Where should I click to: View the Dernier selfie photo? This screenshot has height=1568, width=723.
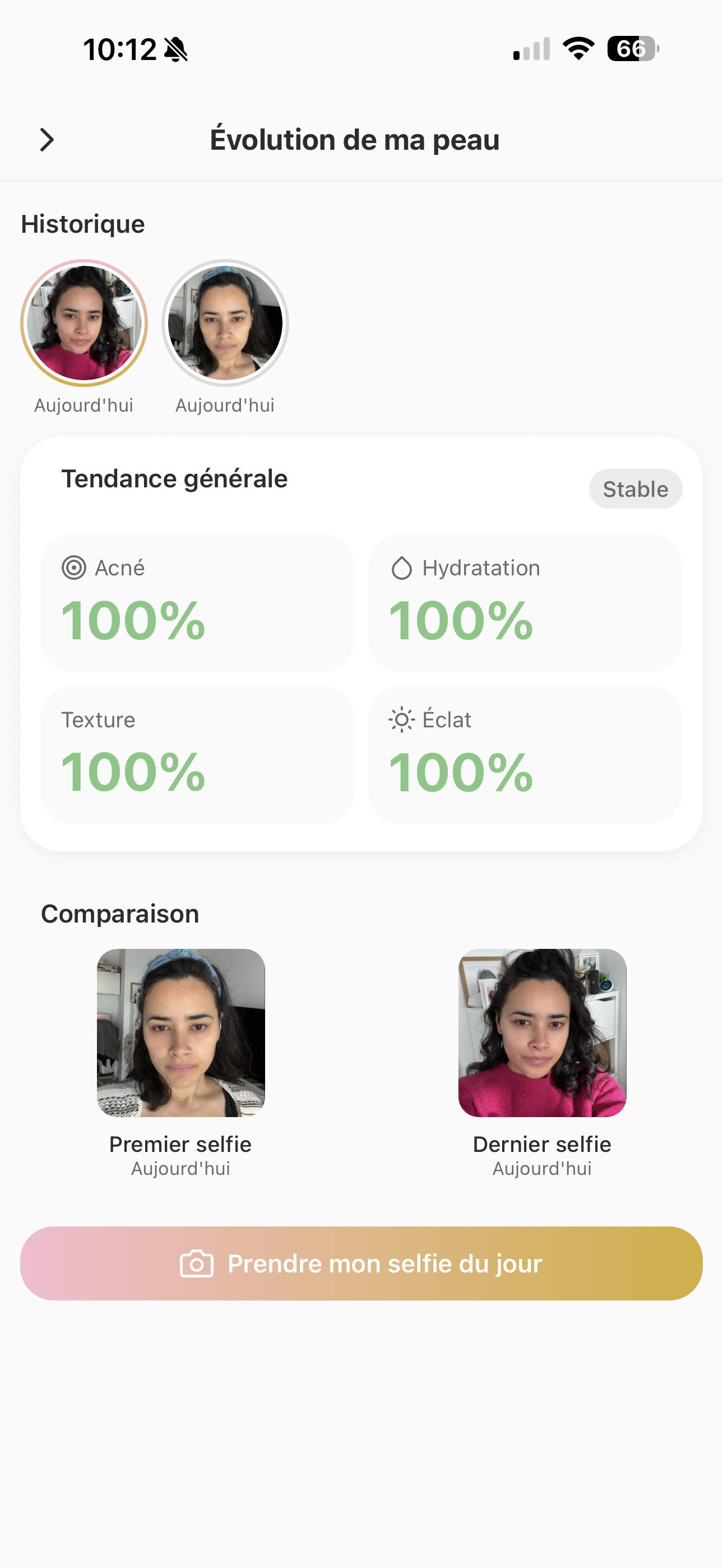543,1032
